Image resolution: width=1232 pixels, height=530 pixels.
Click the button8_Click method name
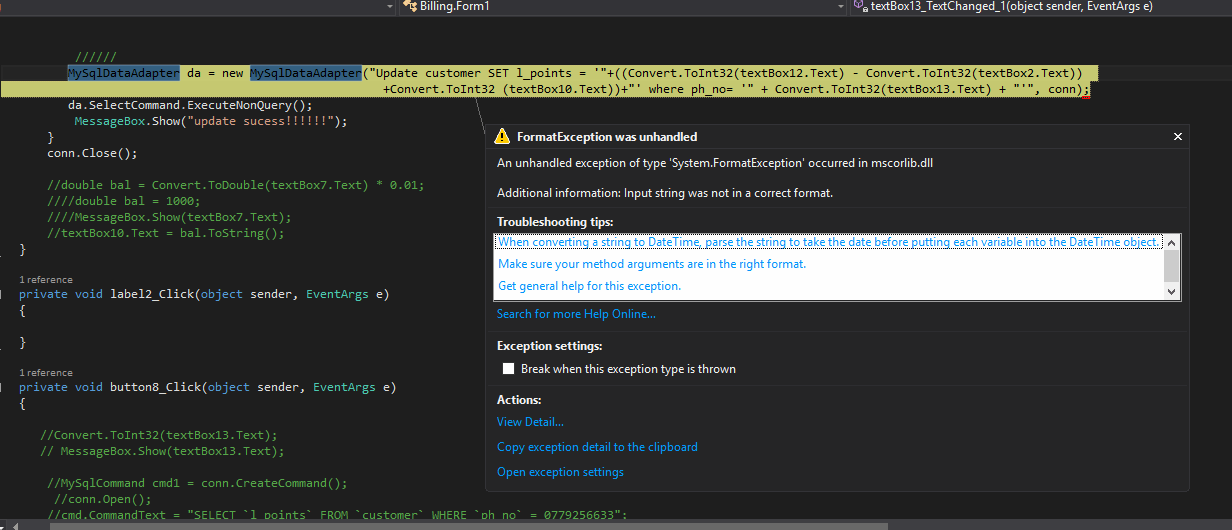pyautogui.click(x=157, y=387)
